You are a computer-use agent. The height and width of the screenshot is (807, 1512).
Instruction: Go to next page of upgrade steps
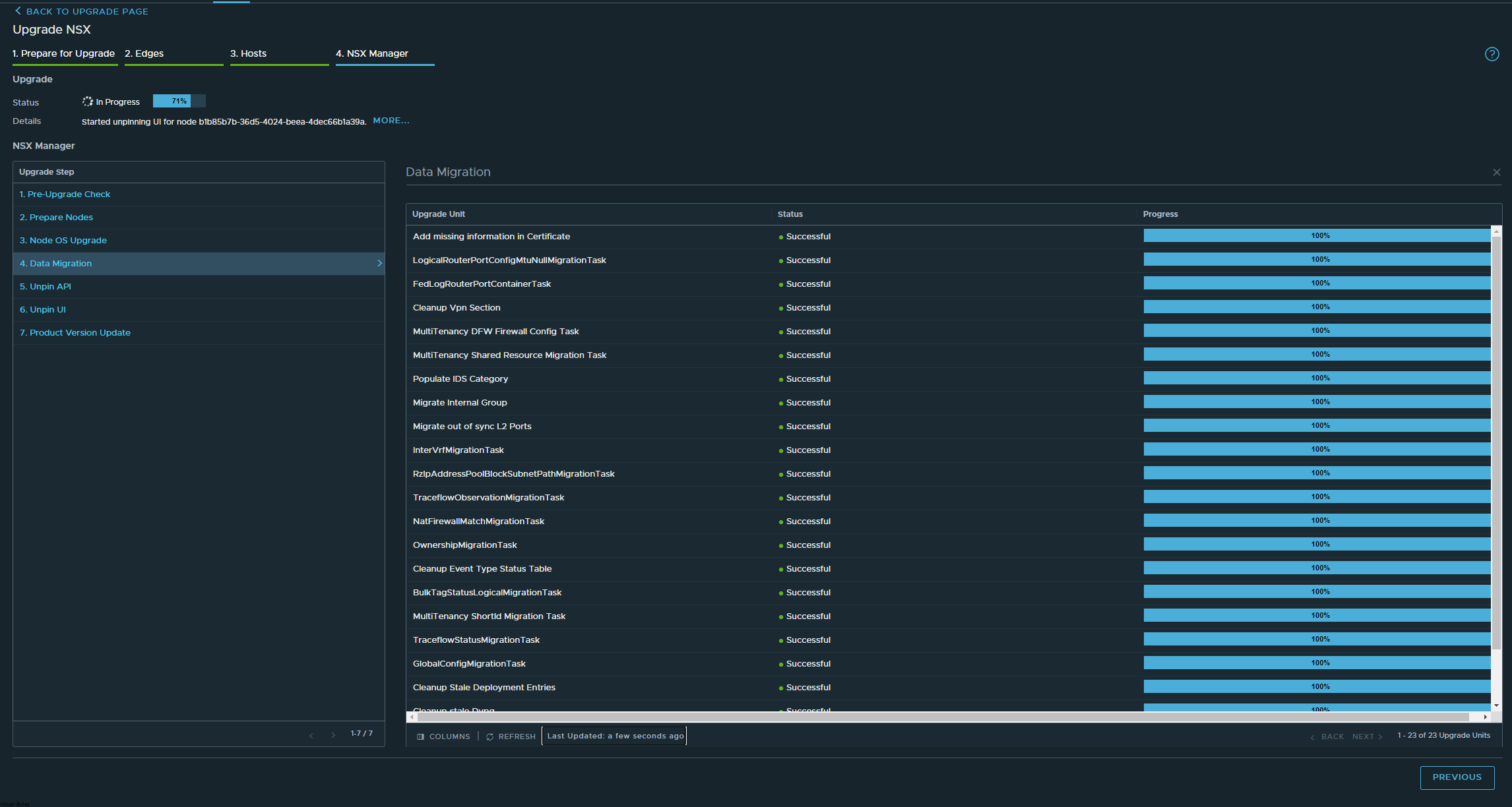[x=333, y=734]
